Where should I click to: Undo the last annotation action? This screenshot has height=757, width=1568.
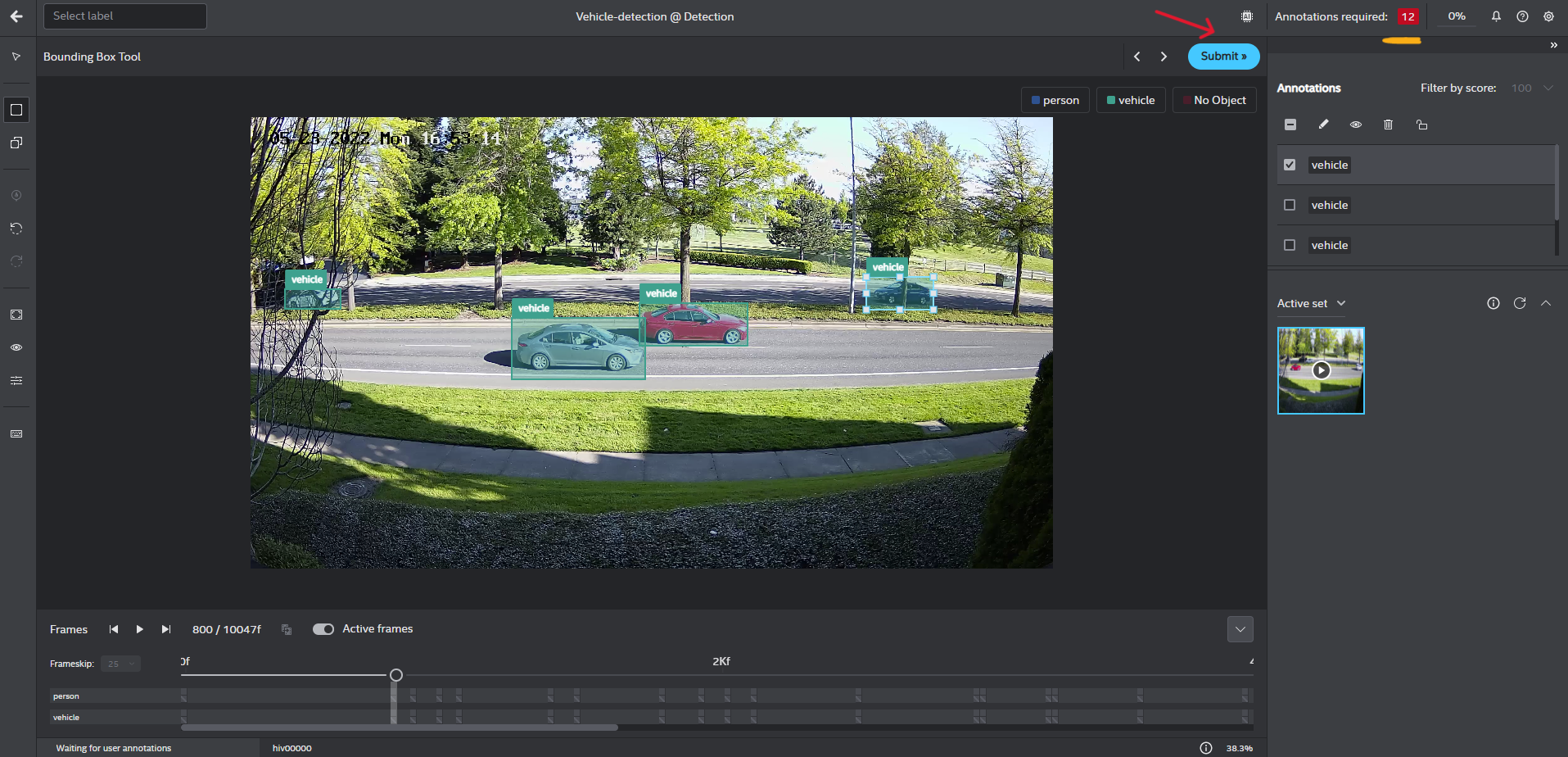(x=16, y=229)
